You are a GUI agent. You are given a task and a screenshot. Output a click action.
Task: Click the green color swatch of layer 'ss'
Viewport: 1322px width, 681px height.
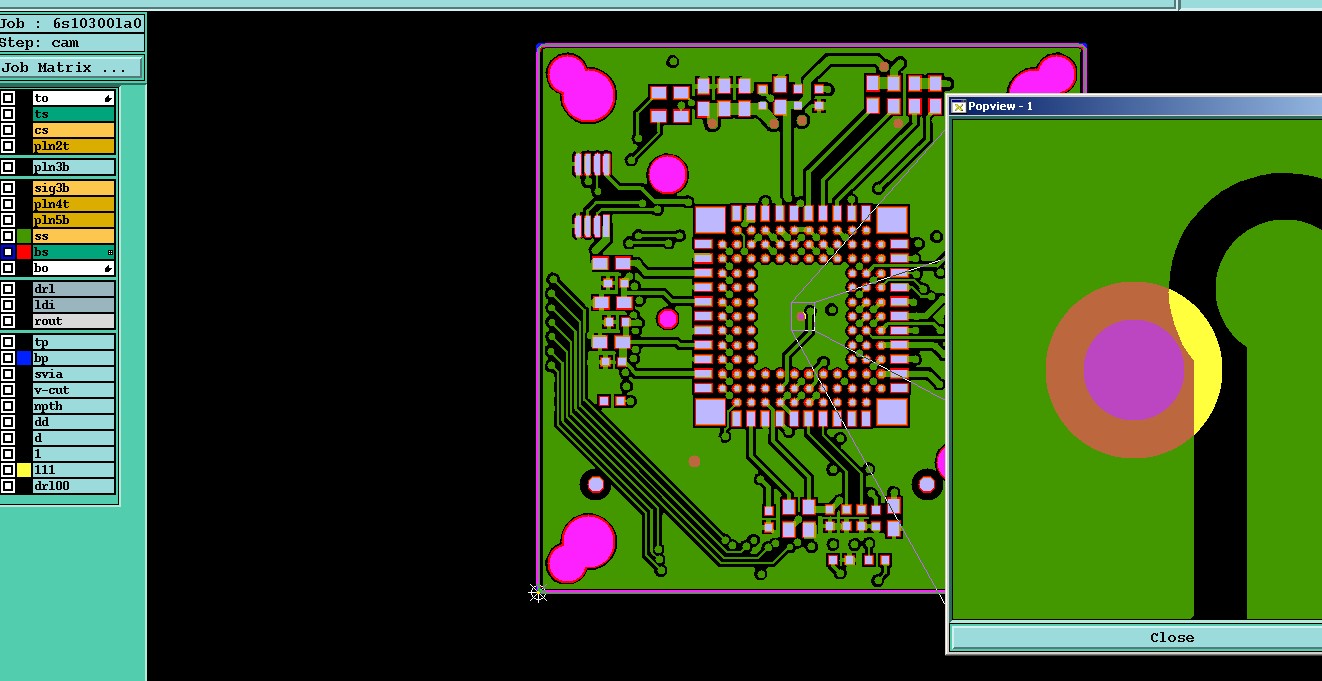(x=24, y=236)
